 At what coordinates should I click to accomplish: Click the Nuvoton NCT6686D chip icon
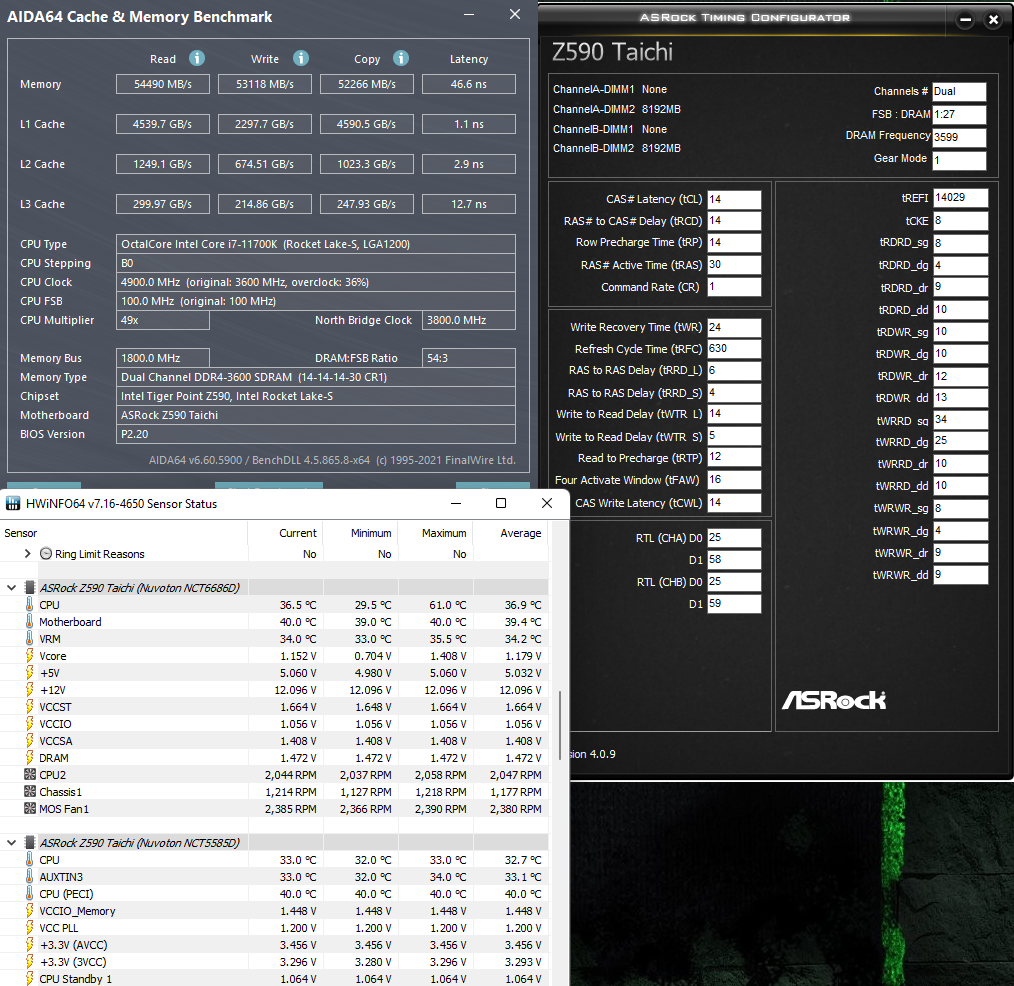click(x=30, y=588)
